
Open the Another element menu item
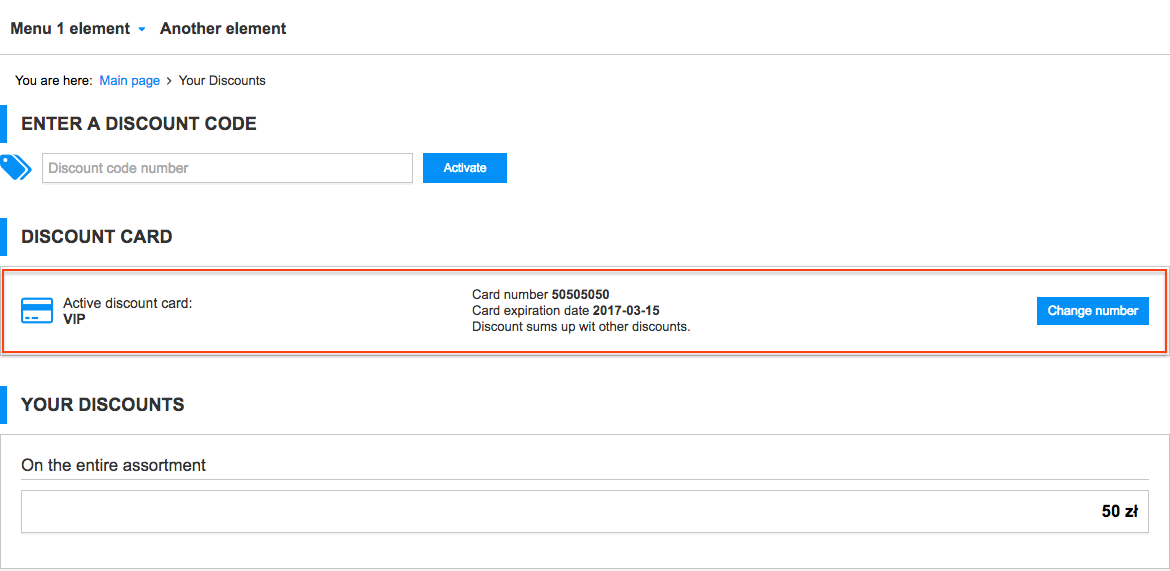pyautogui.click(x=223, y=29)
